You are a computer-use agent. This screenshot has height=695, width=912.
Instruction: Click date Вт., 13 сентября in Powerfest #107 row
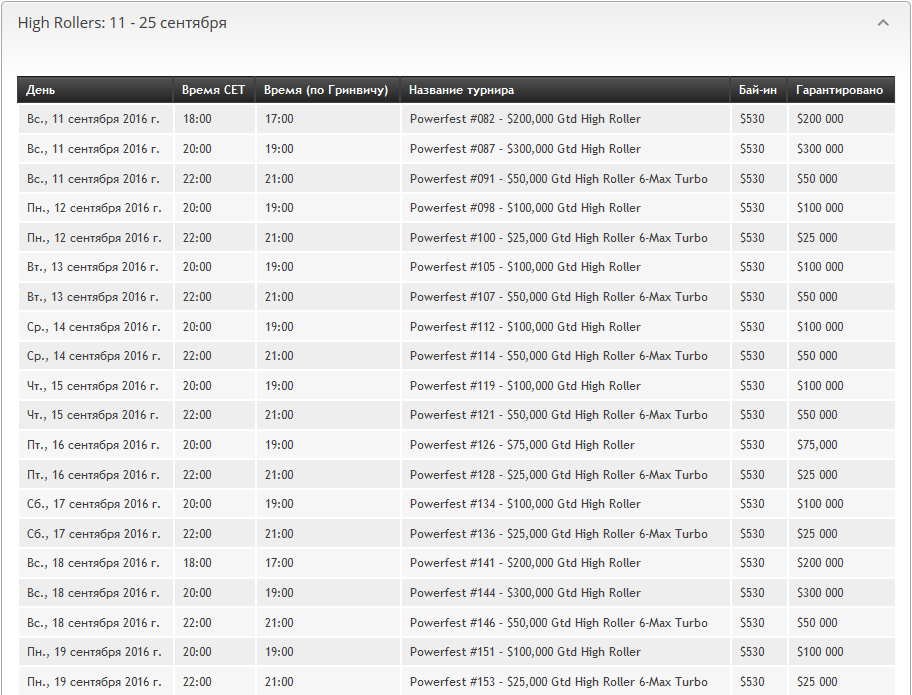pyautogui.click(x=92, y=297)
